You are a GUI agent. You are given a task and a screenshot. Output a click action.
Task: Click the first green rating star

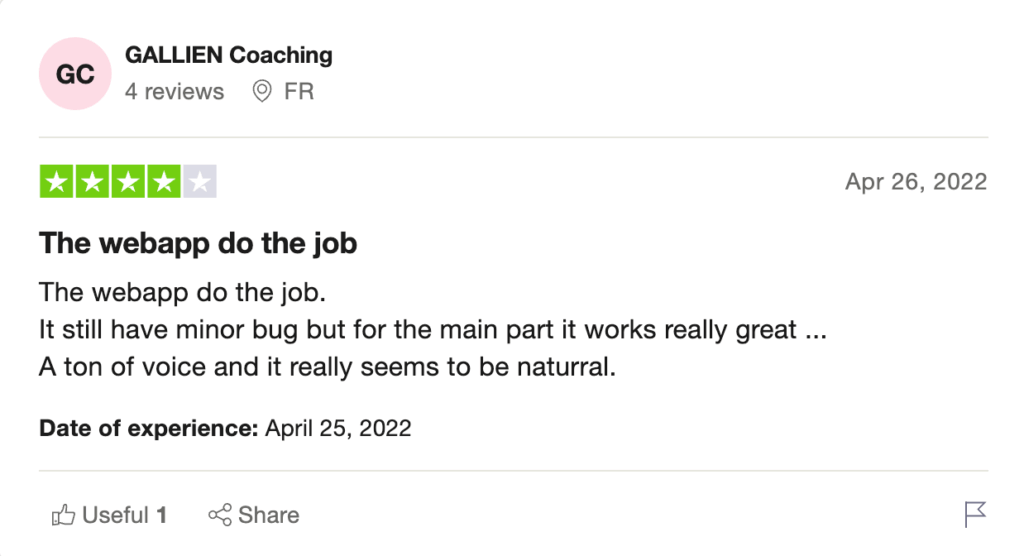coord(57,182)
